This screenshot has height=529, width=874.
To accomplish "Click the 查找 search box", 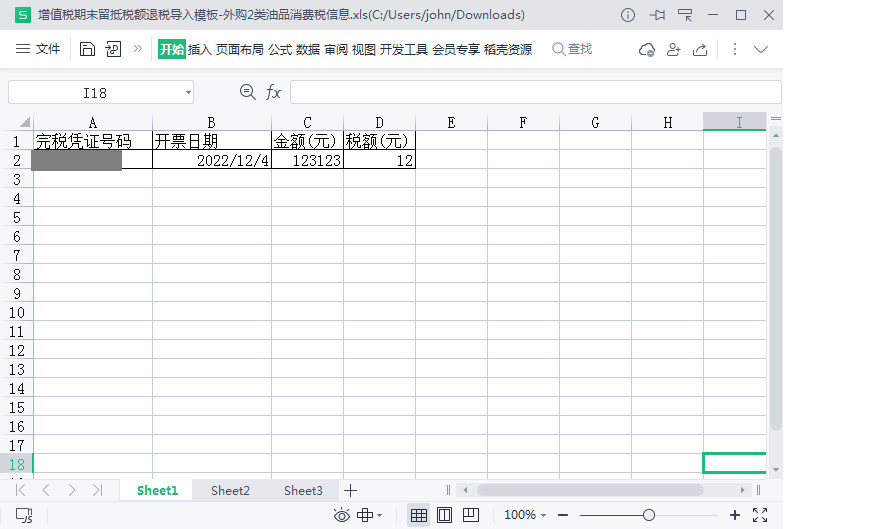I will click(572, 49).
